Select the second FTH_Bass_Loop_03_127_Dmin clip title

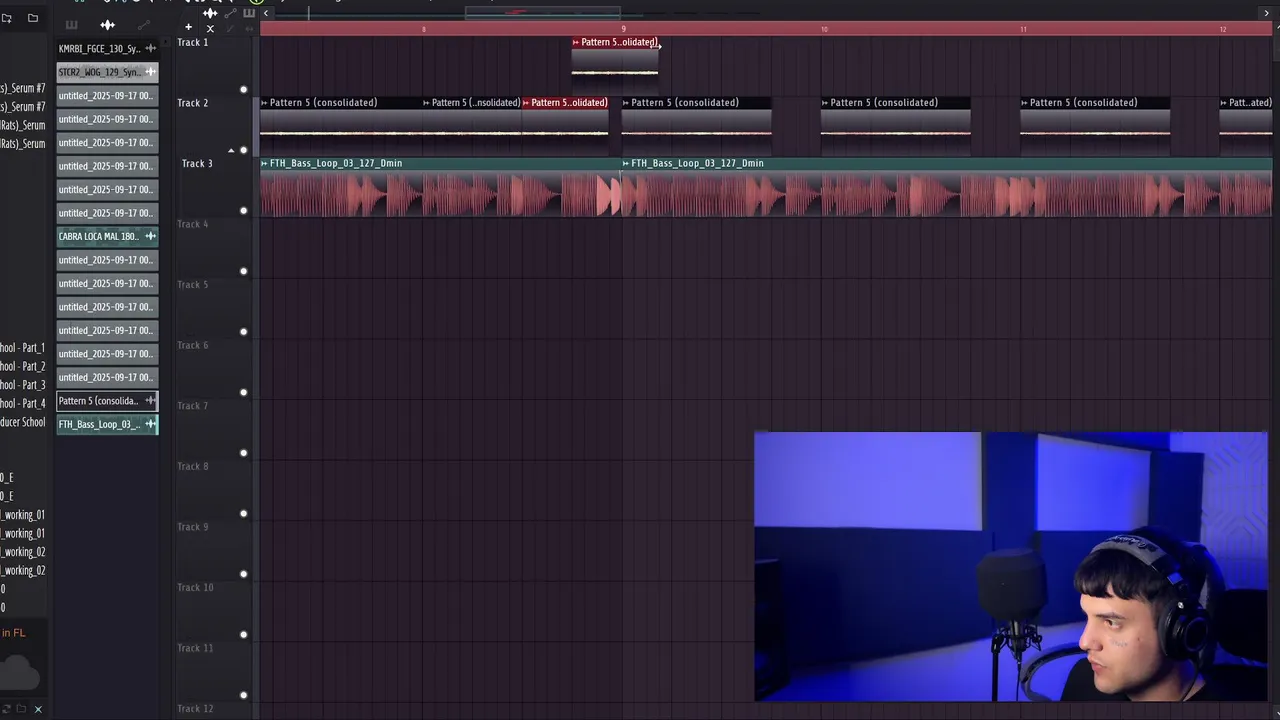pos(697,163)
